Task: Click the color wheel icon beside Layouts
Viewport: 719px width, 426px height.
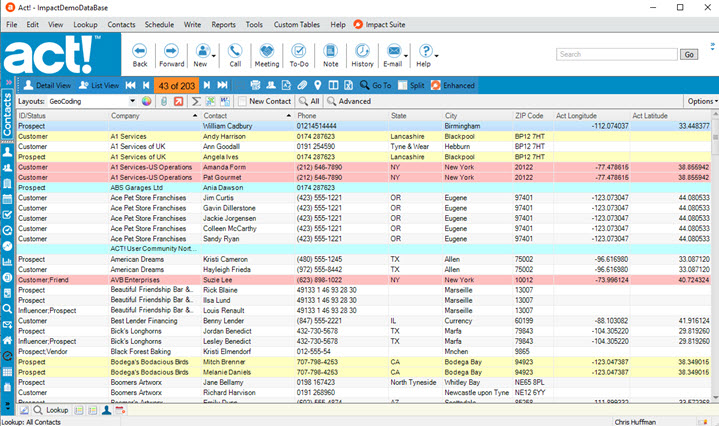Action: pos(146,101)
